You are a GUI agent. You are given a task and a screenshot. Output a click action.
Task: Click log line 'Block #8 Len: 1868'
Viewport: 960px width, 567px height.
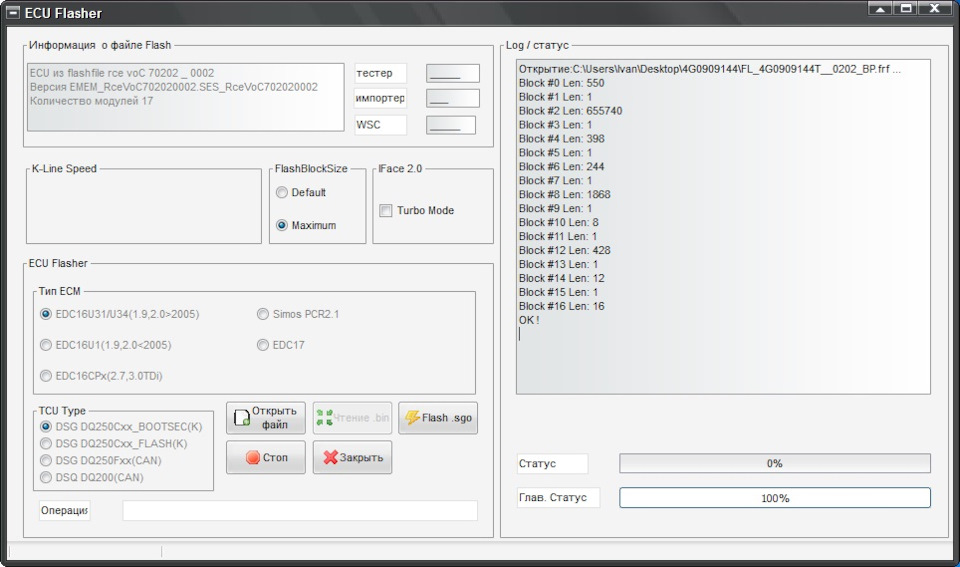(x=564, y=195)
